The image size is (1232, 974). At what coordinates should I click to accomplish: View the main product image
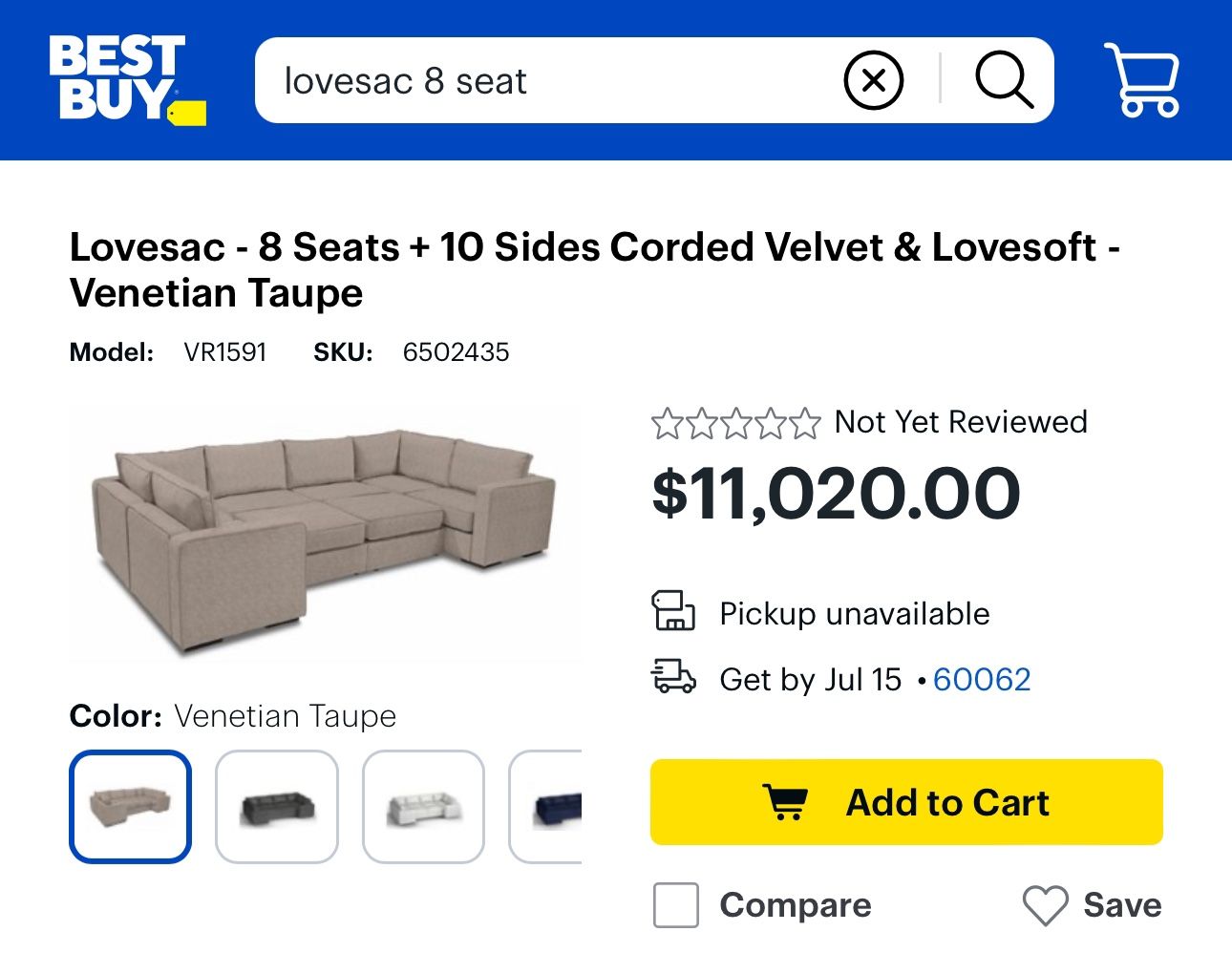coord(325,535)
